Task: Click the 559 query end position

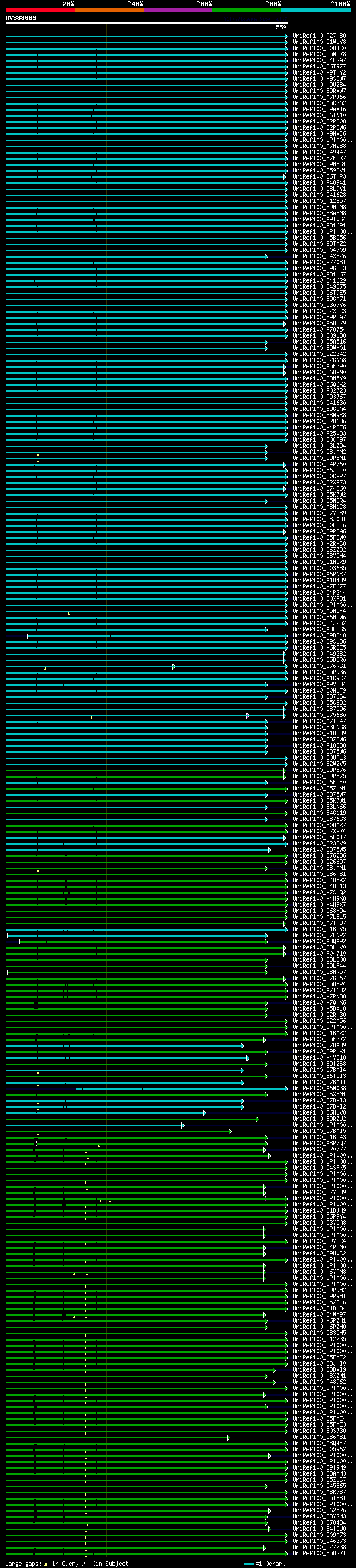Action: click(x=280, y=28)
